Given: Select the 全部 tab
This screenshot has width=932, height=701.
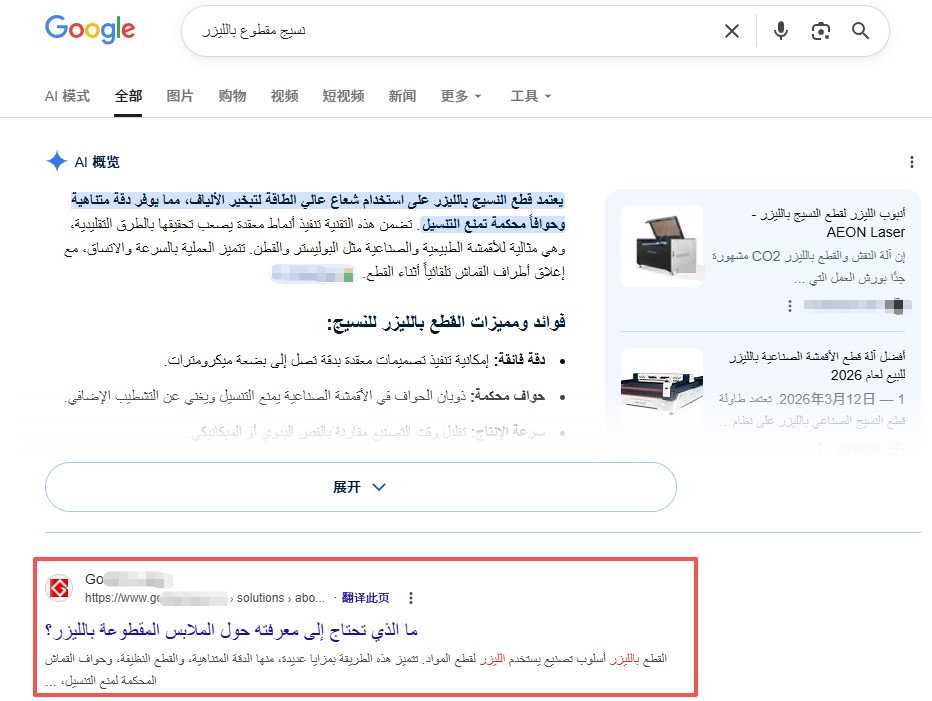Looking at the screenshot, I should [128, 96].
